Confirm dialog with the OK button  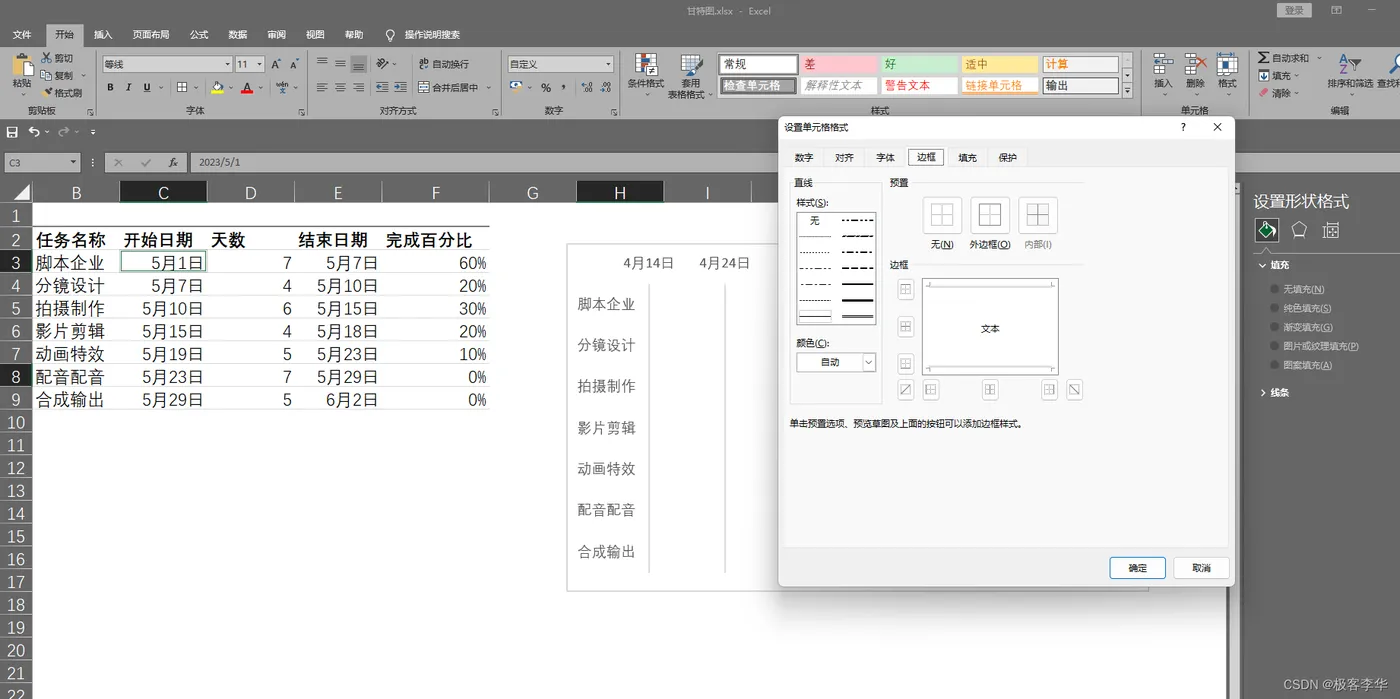1137,568
